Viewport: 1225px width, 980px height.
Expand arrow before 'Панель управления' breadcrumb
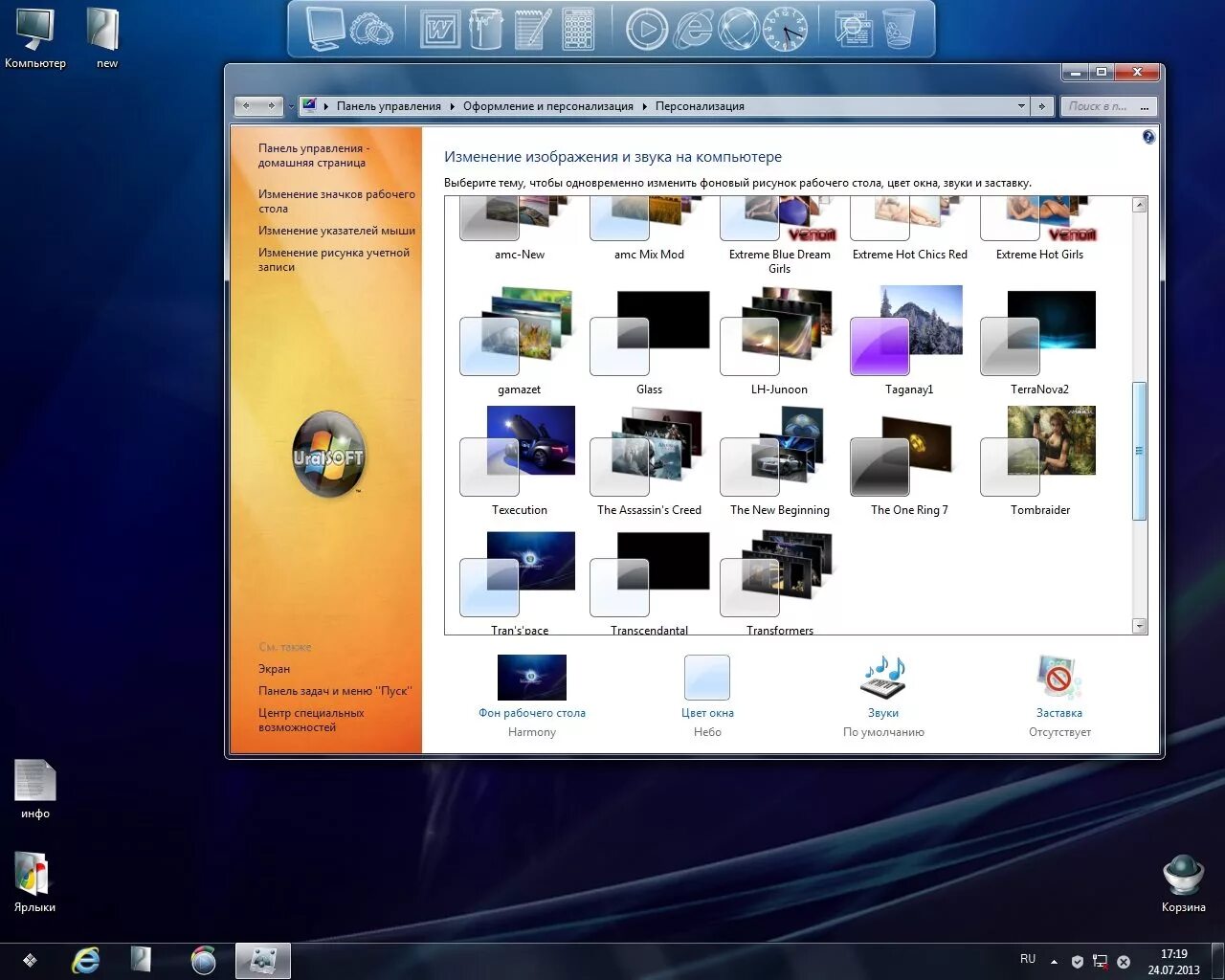tap(326, 106)
